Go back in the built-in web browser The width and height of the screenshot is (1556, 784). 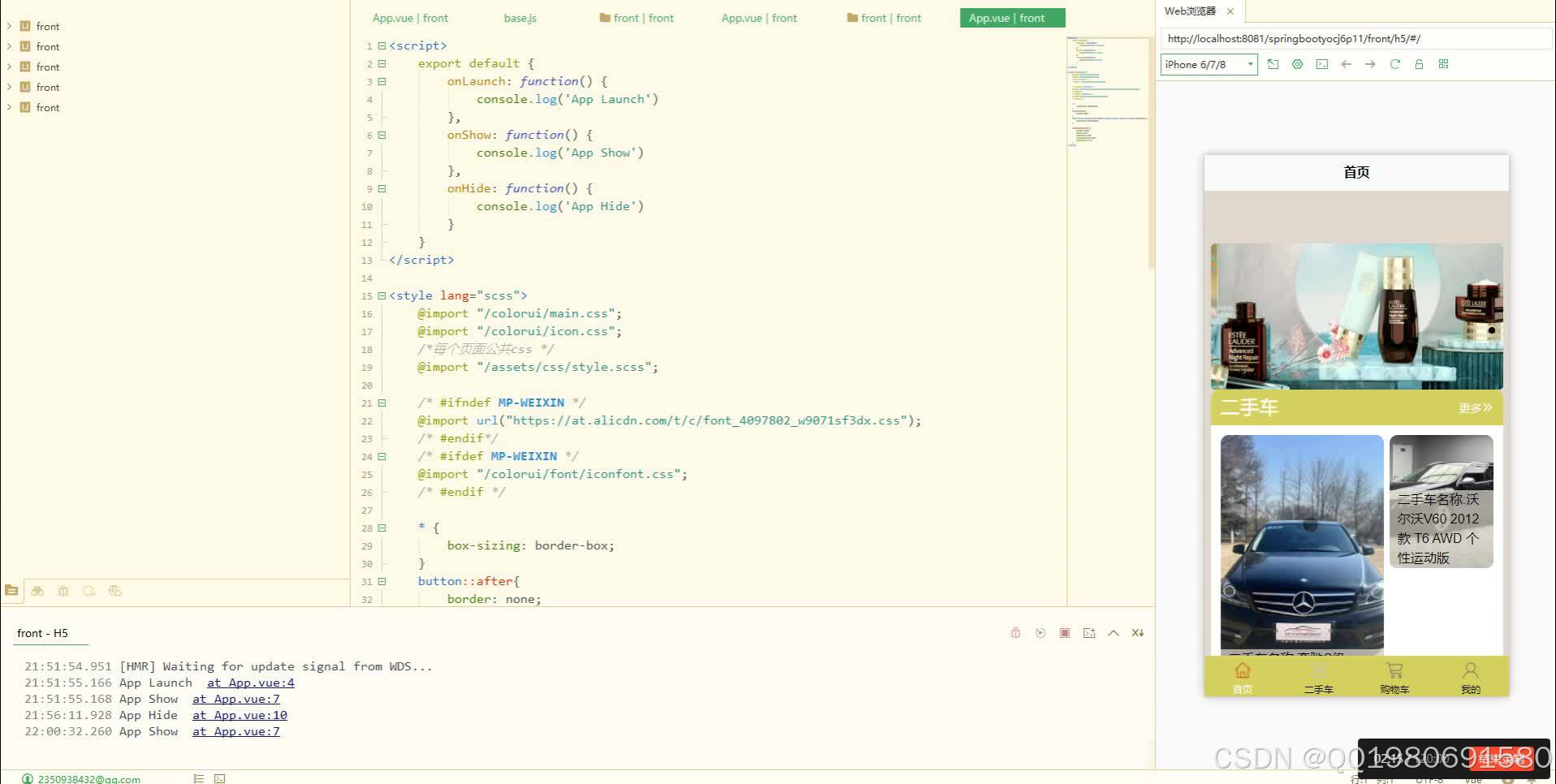[1346, 64]
